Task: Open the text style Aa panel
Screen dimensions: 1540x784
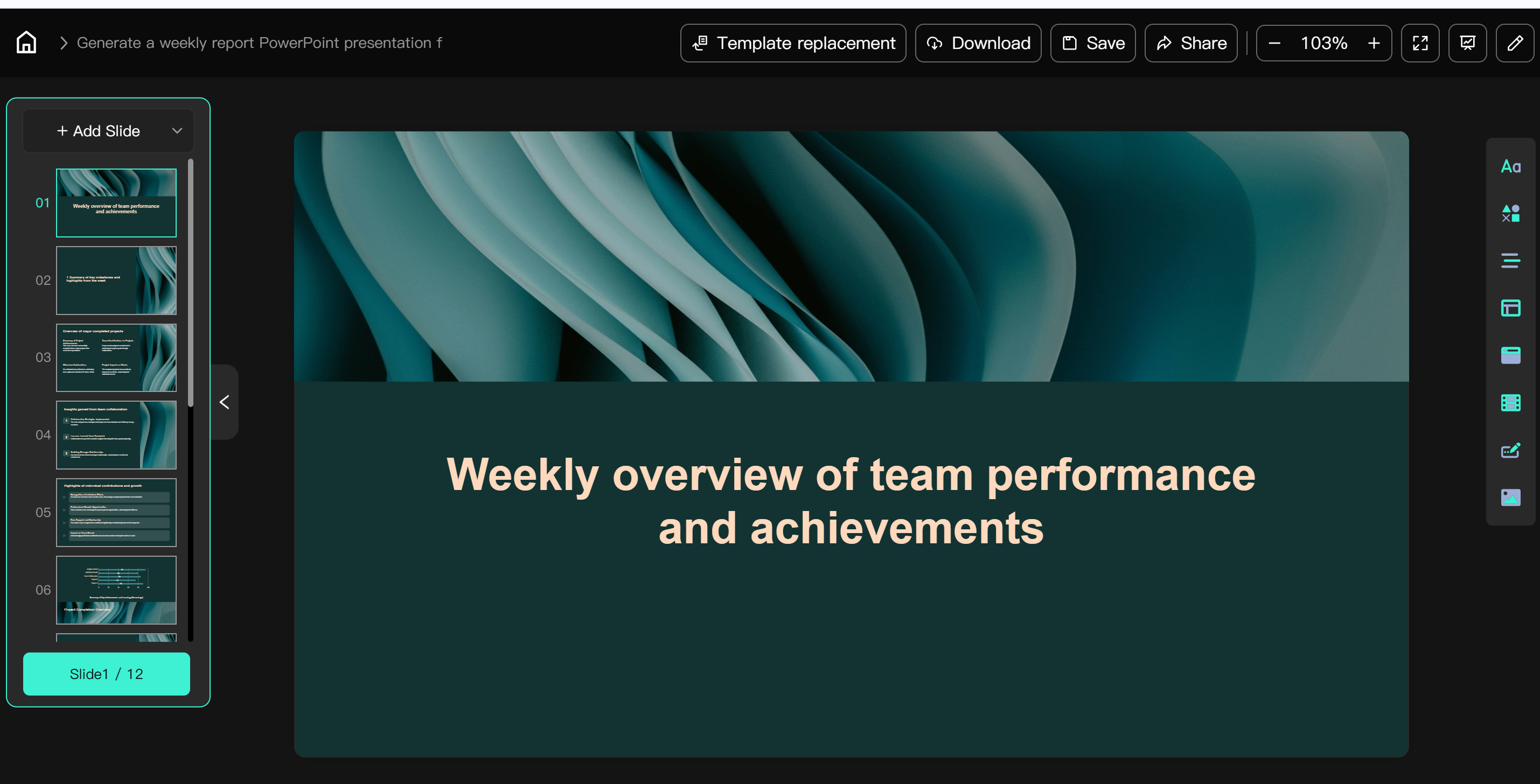Action: [1510, 166]
